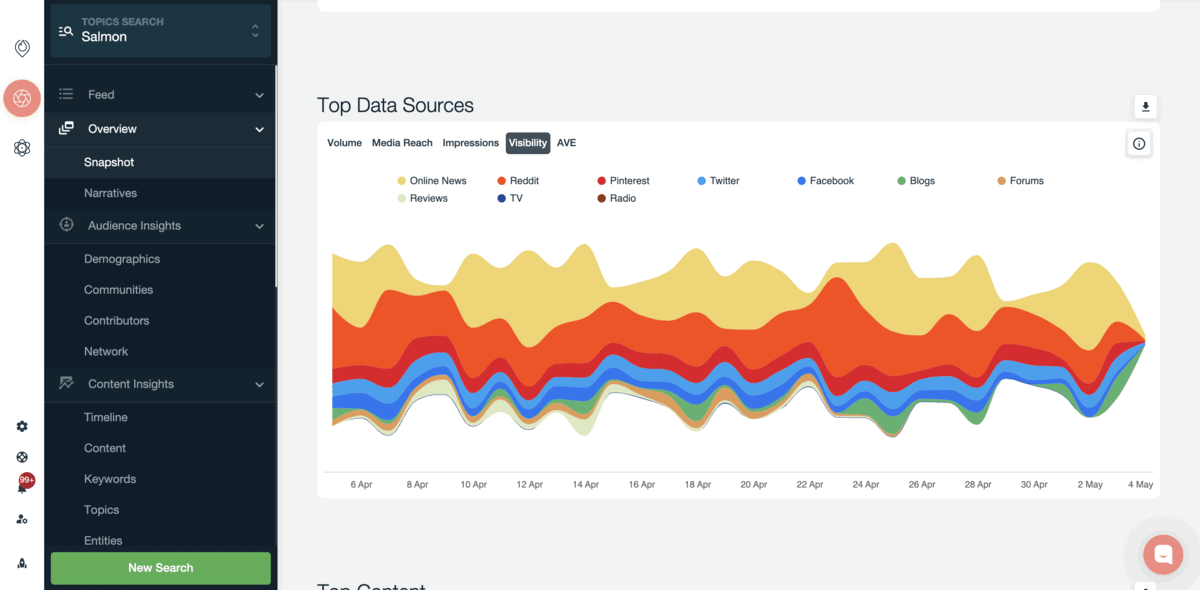Toggle Online News series in legend

tap(437, 181)
